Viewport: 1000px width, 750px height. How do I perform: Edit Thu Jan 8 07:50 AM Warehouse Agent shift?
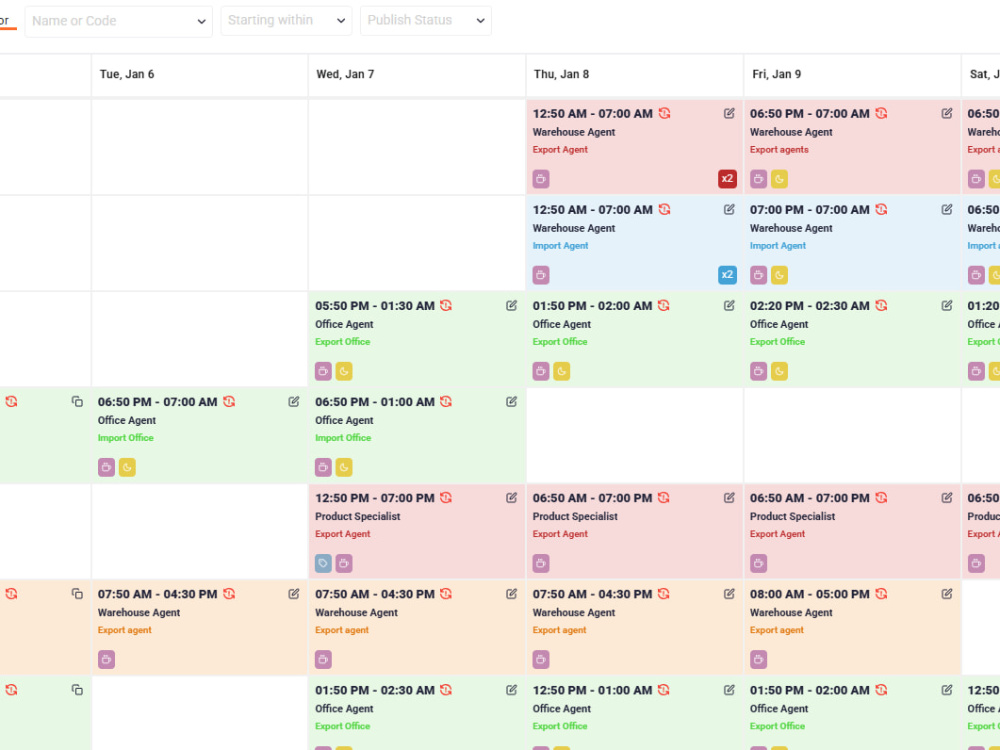tap(729, 594)
